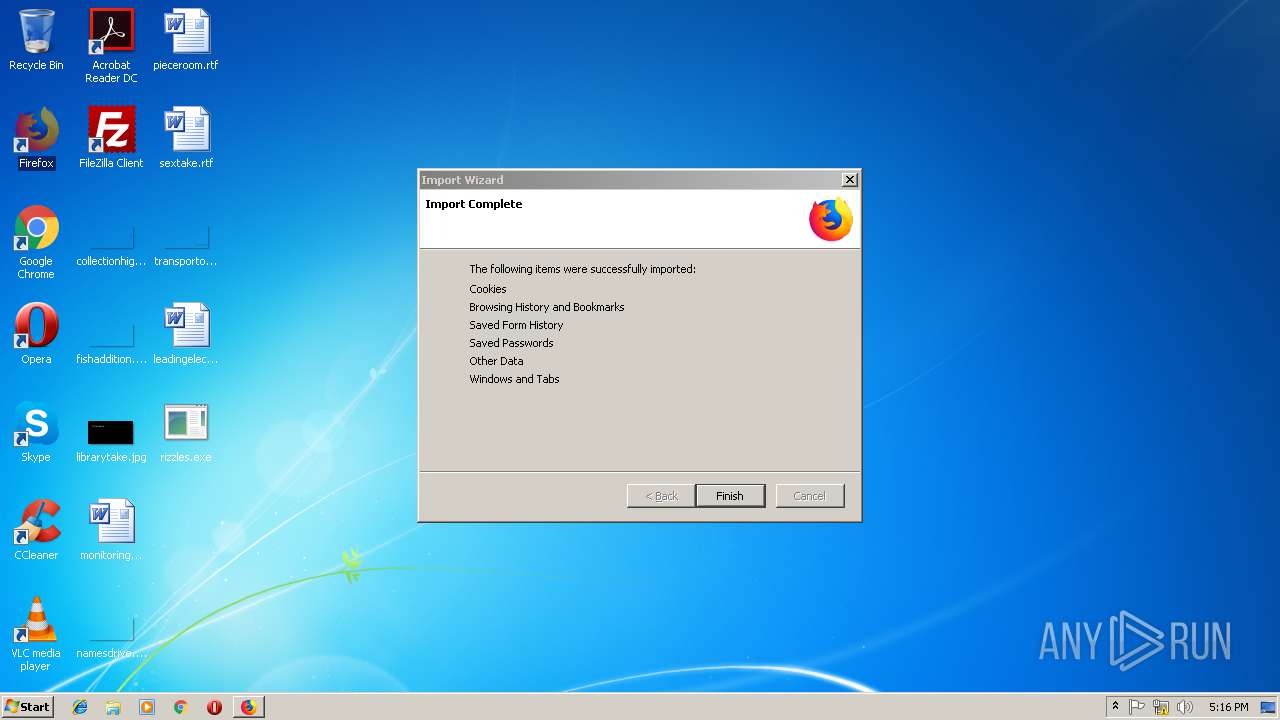Select the librarytake.jpg image file
The width and height of the screenshot is (1280, 720).
click(x=111, y=440)
